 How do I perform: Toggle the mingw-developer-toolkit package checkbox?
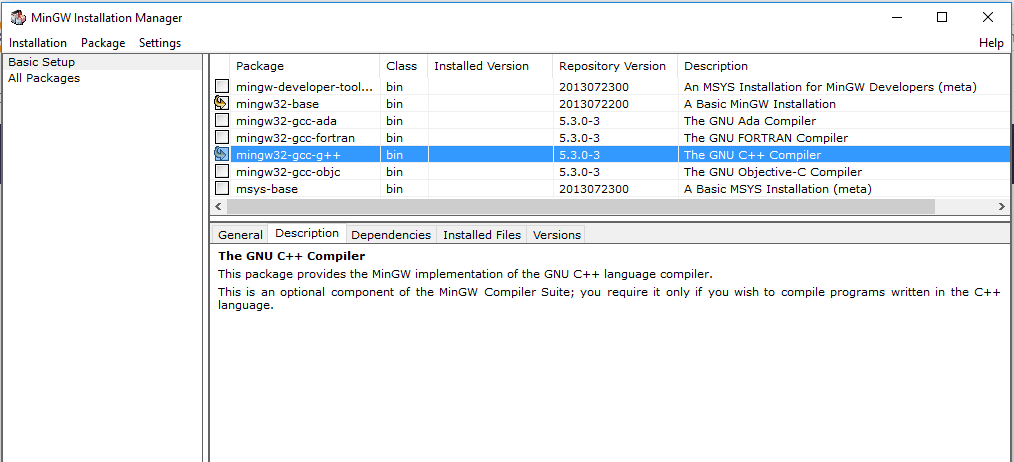click(x=222, y=87)
